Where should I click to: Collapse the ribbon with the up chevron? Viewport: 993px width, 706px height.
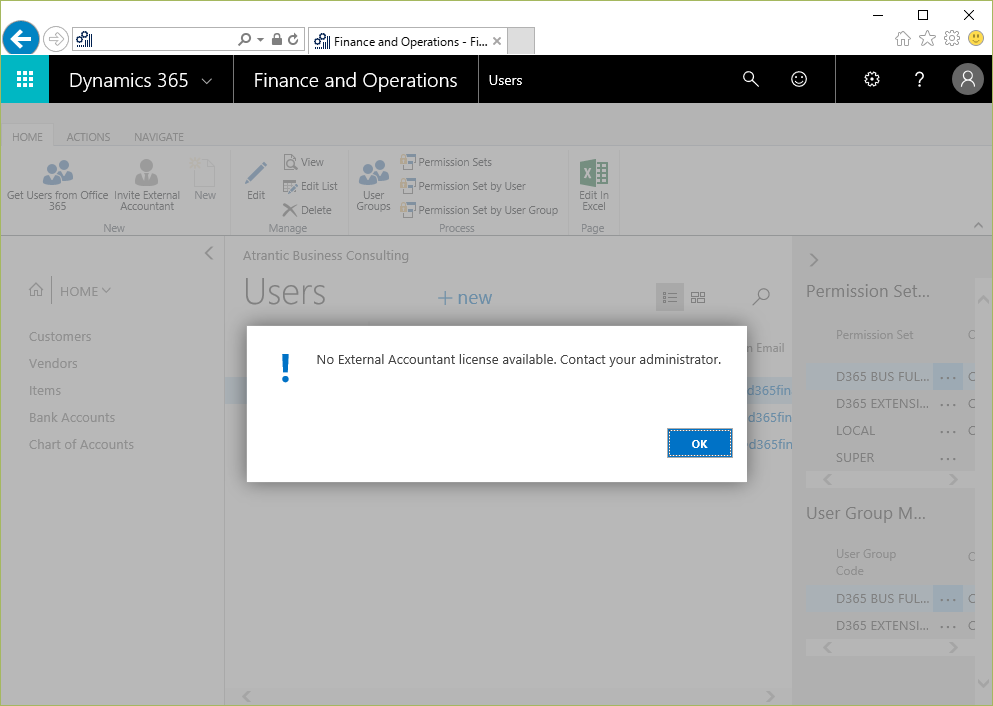click(x=978, y=227)
